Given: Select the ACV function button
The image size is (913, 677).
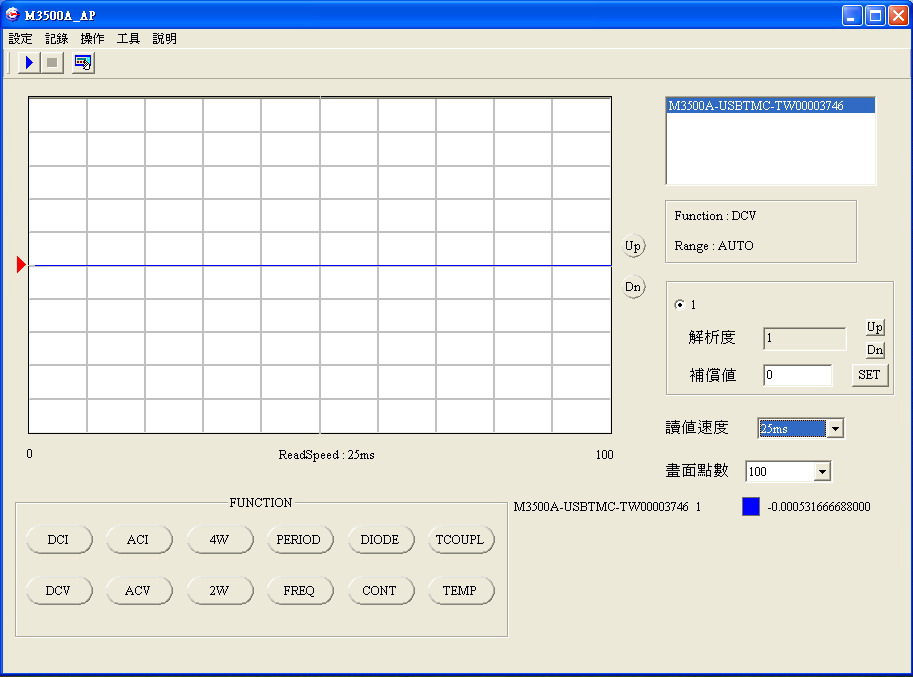Looking at the screenshot, I should 139,591.
